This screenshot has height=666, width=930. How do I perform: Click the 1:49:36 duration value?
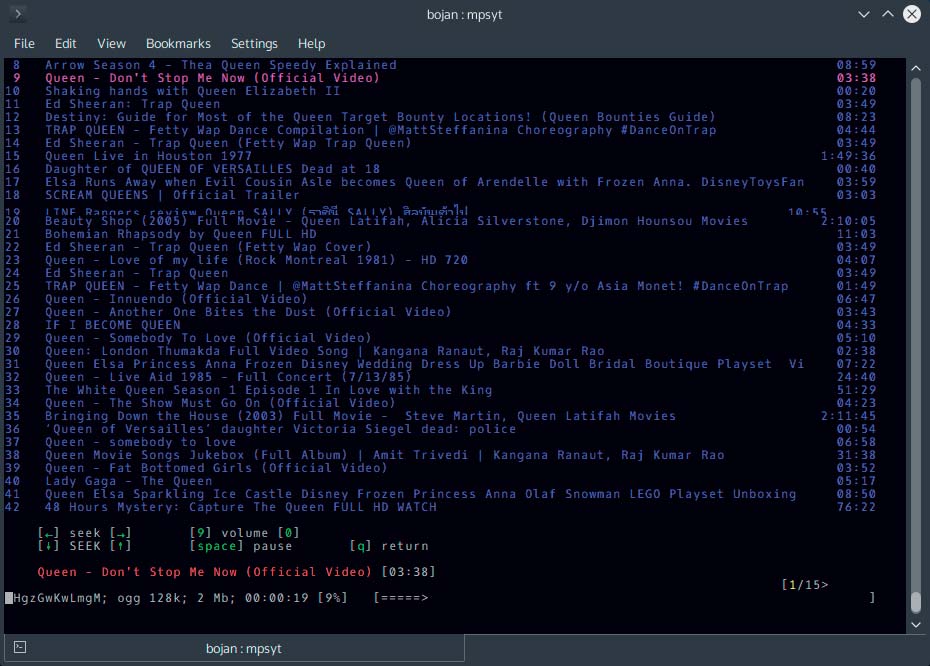click(848, 156)
